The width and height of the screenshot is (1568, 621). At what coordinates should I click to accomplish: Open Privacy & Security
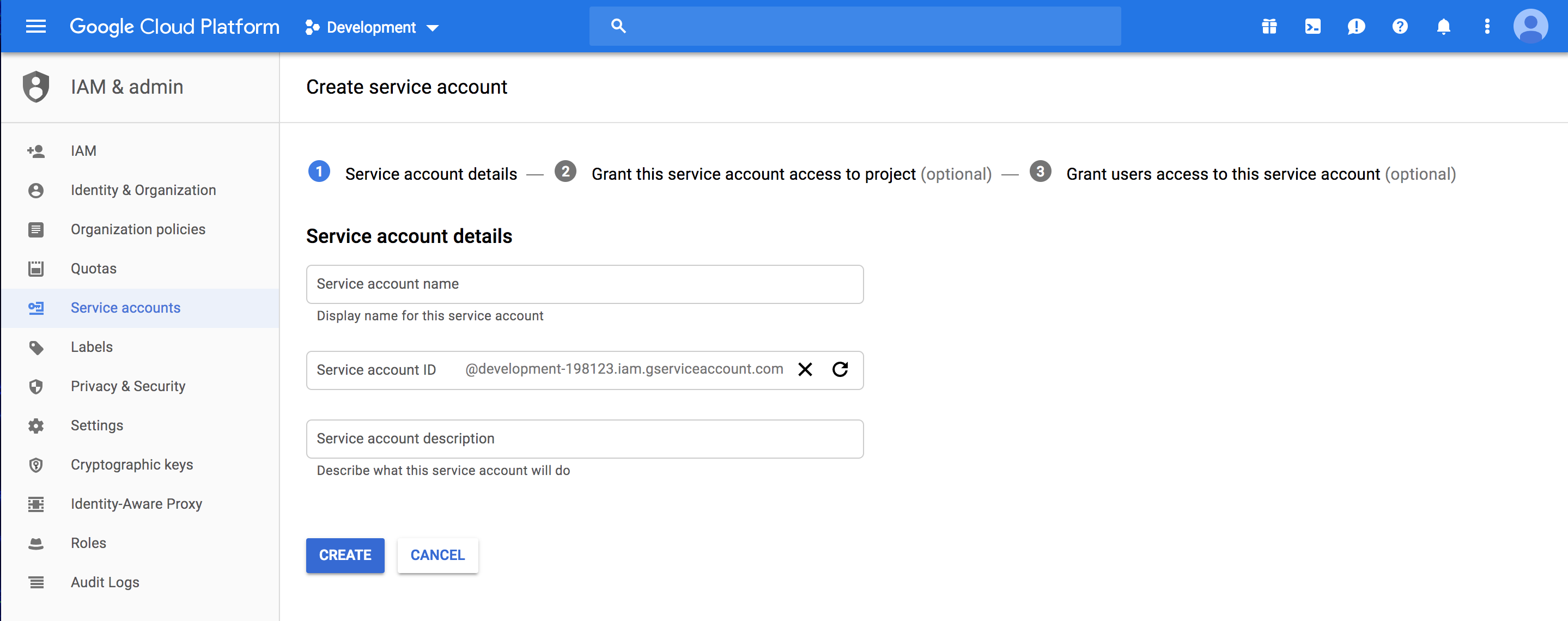[x=128, y=386]
